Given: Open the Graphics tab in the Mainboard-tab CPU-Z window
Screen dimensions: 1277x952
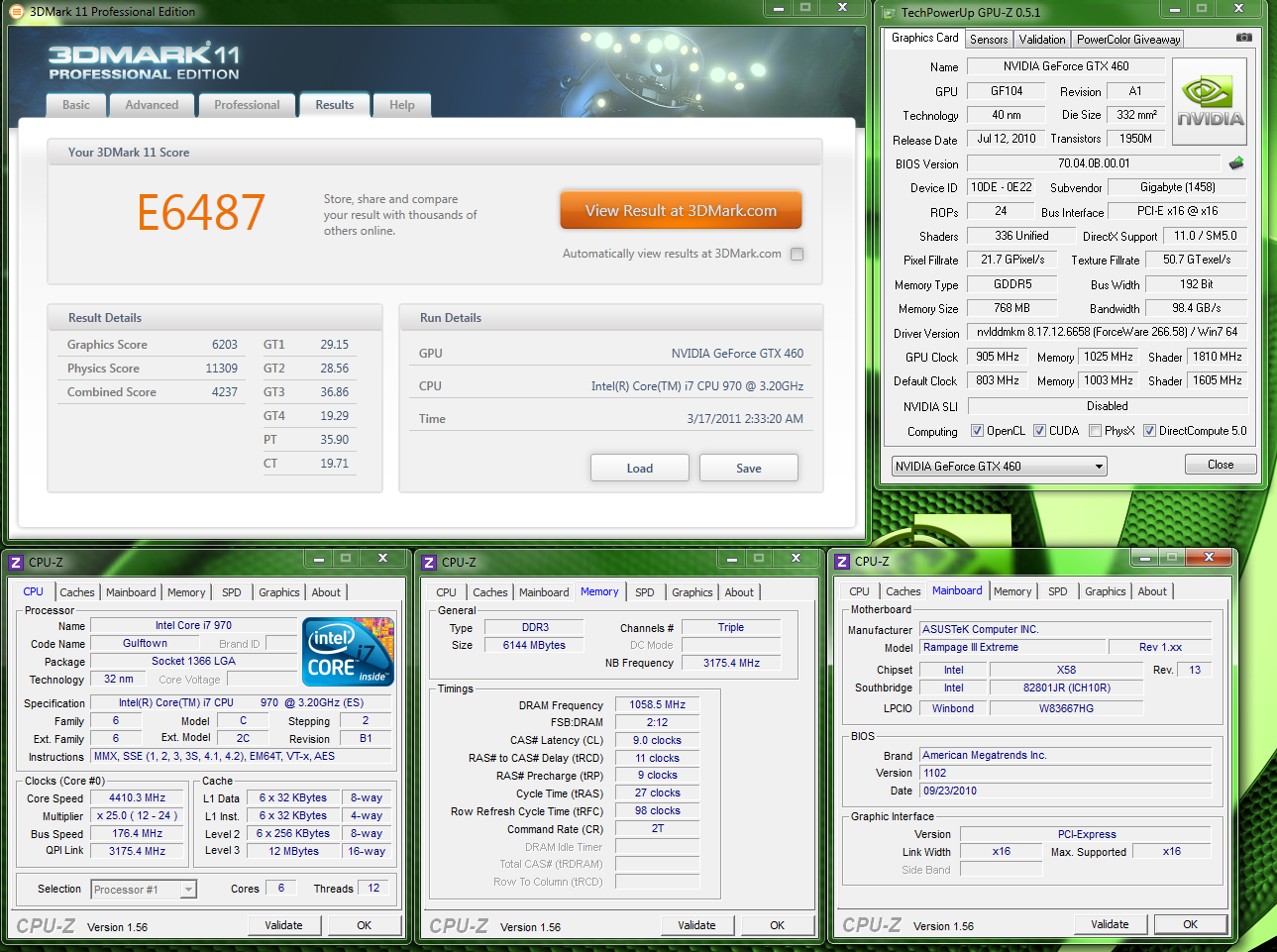Looking at the screenshot, I should coord(1106,591).
